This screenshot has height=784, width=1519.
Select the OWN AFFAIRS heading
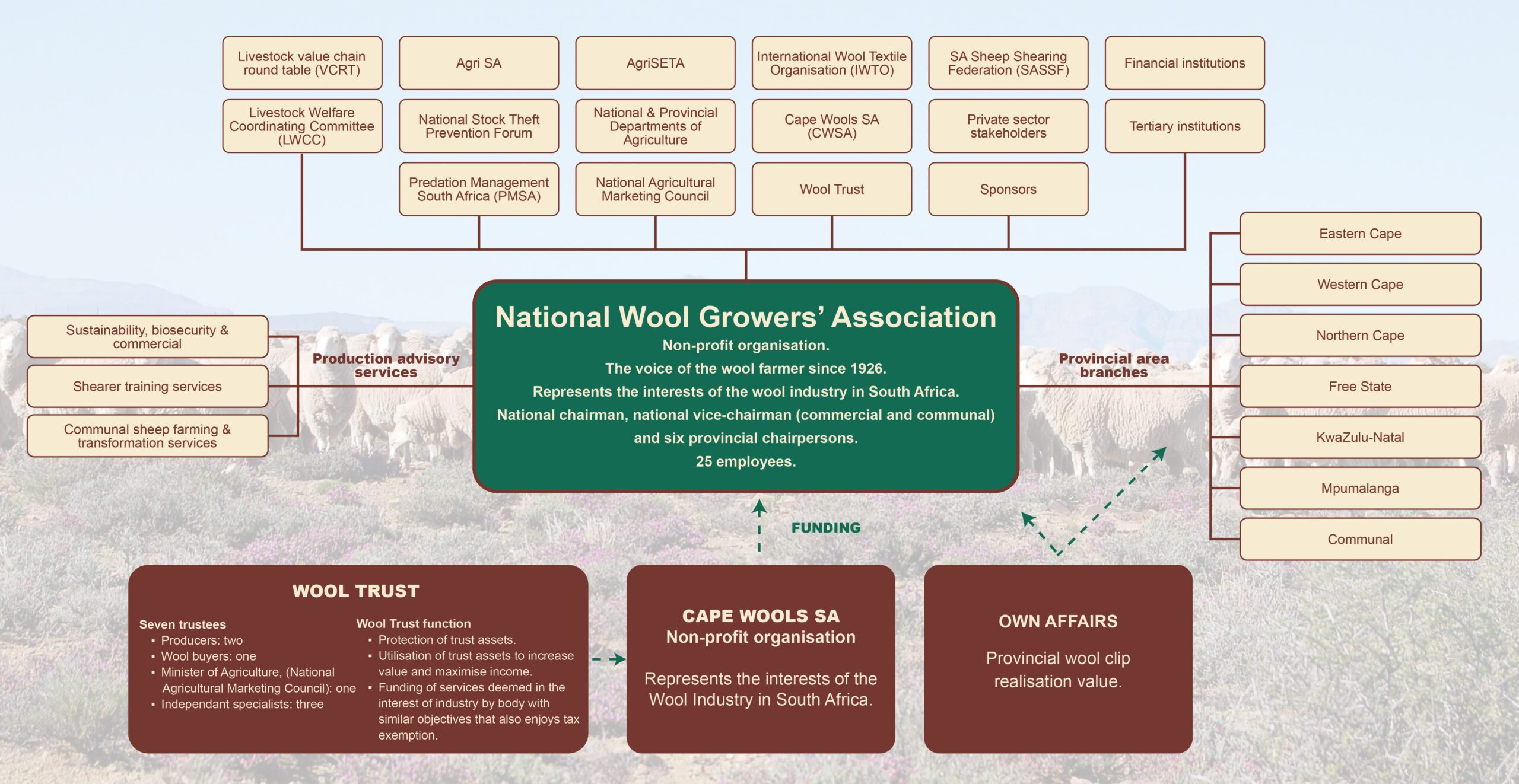pyautogui.click(x=1058, y=622)
